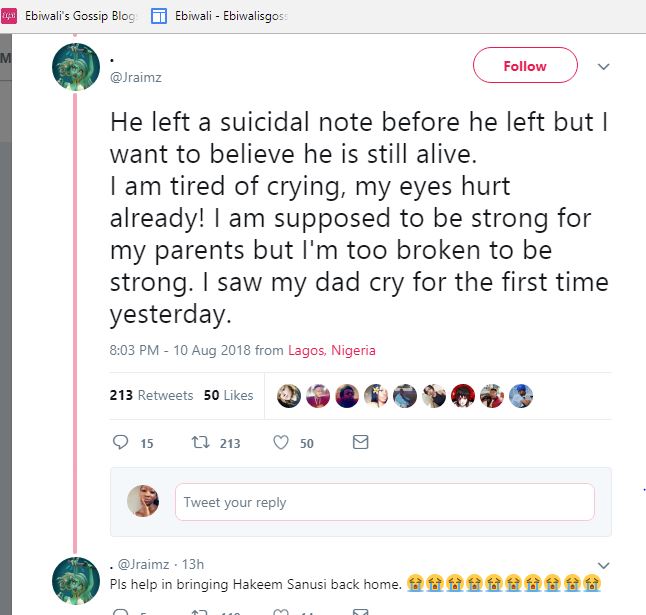Click the reply speech bubble icon
The height and width of the screenshot is (615, 646).
tap(121, 442)
